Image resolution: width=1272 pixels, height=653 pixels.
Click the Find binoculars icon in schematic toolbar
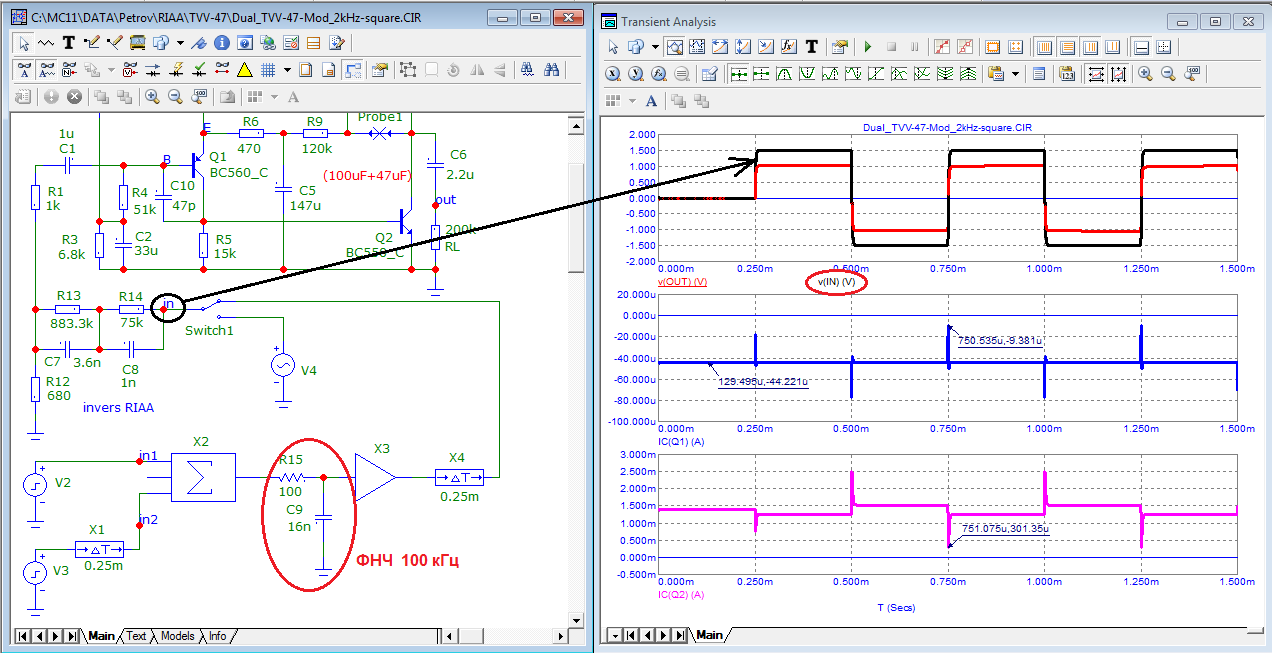[551, 70]
